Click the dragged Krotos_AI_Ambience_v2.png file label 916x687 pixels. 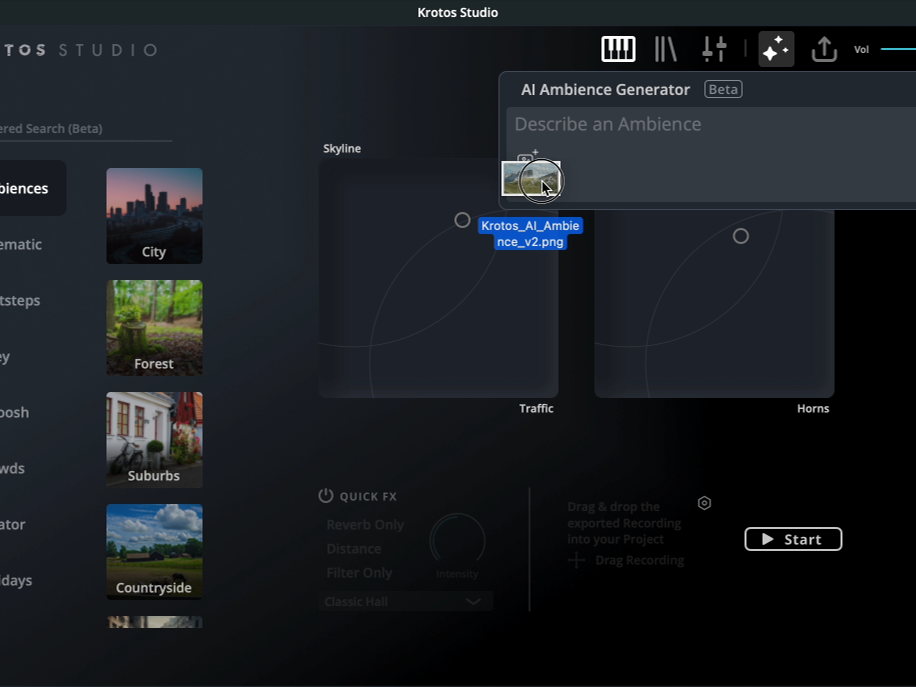[530, 234]
